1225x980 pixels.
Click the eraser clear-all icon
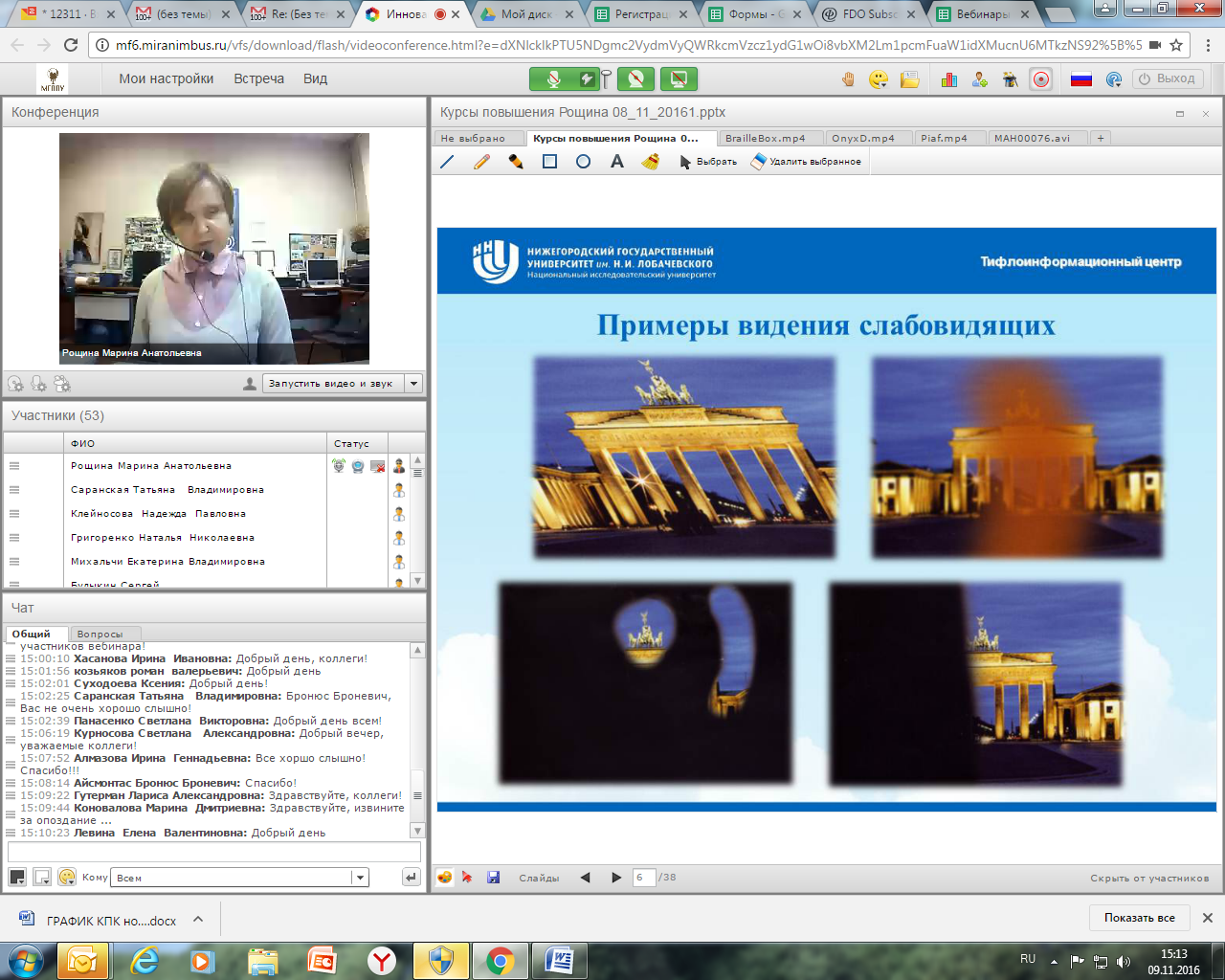click(x=651, y=162)
